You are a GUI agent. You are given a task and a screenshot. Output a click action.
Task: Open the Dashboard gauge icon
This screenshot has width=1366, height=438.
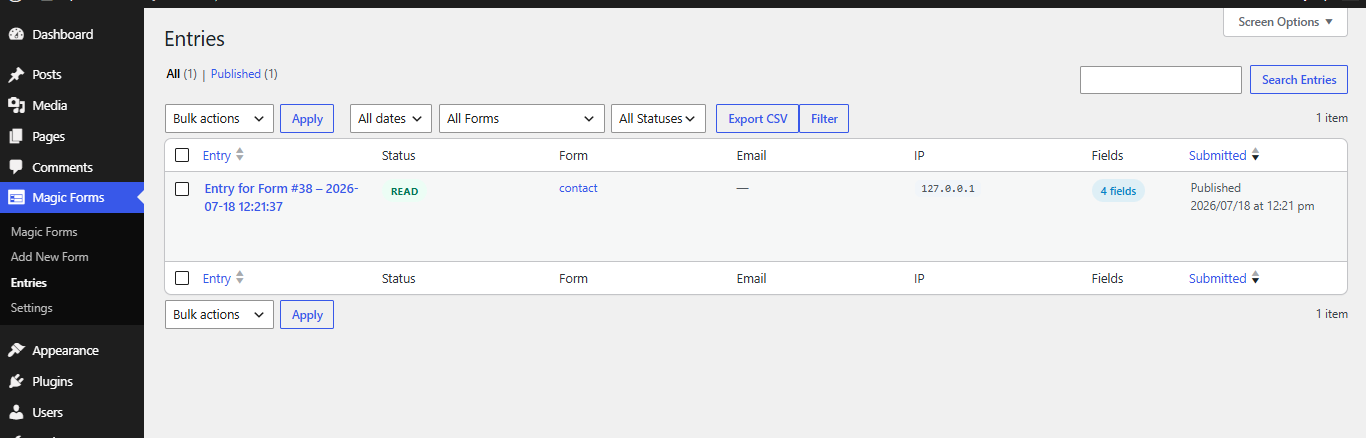pyautogui.click(x=16, y=34)
